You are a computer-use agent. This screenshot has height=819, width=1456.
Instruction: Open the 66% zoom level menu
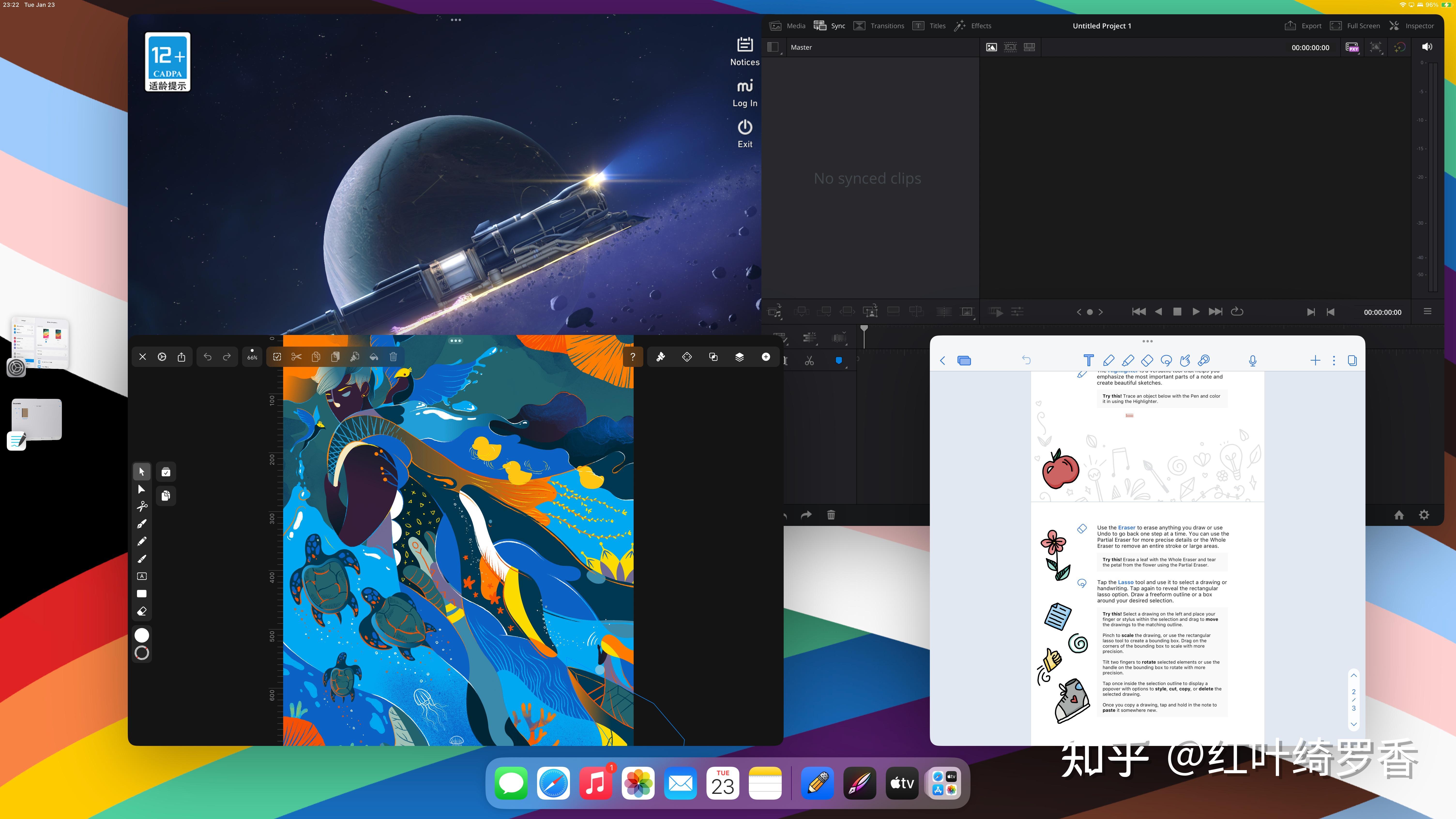click(x=252, y=357)
